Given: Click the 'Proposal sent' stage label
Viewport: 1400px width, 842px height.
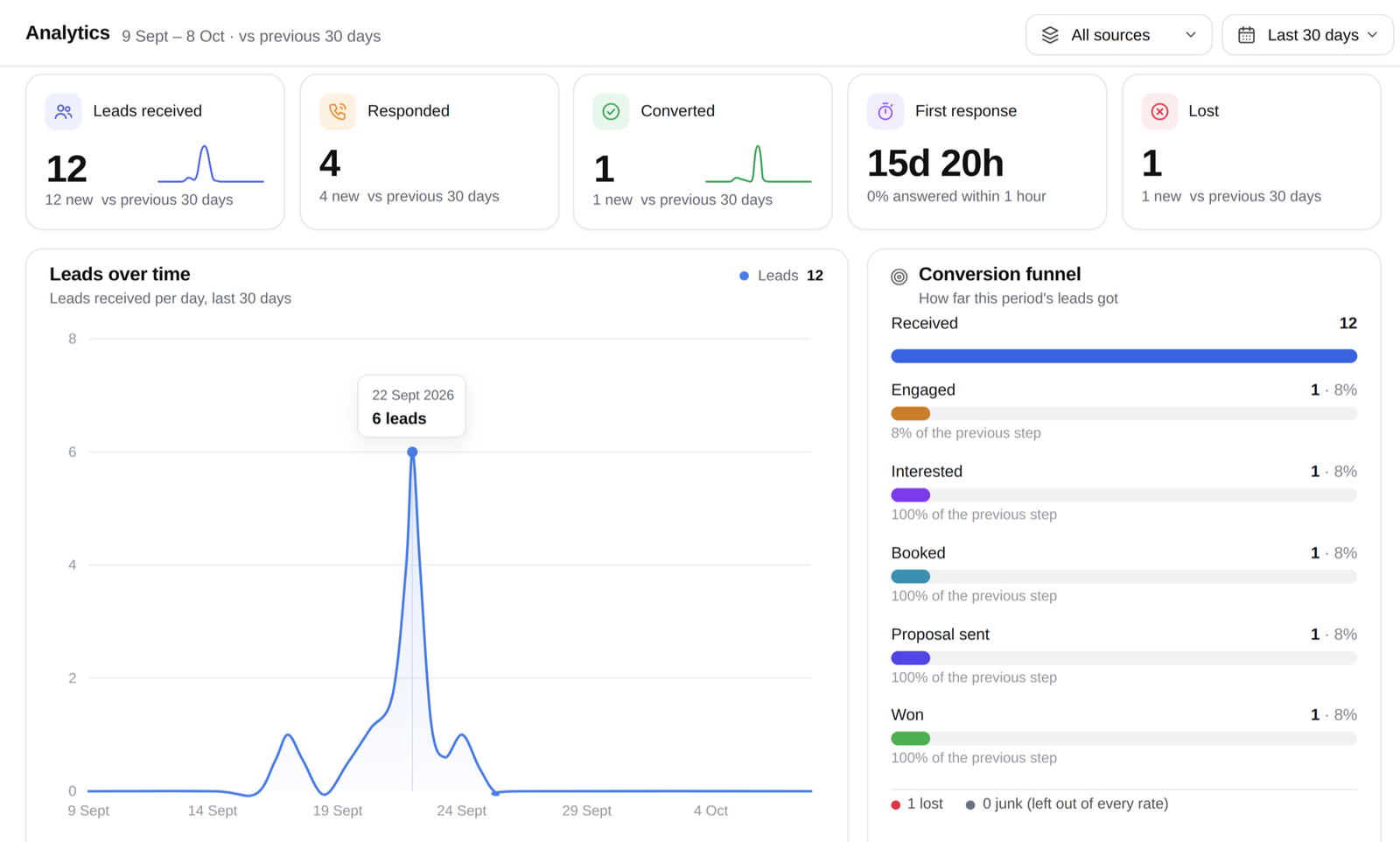Looking at the screenshot, I should tap(940, 635).
